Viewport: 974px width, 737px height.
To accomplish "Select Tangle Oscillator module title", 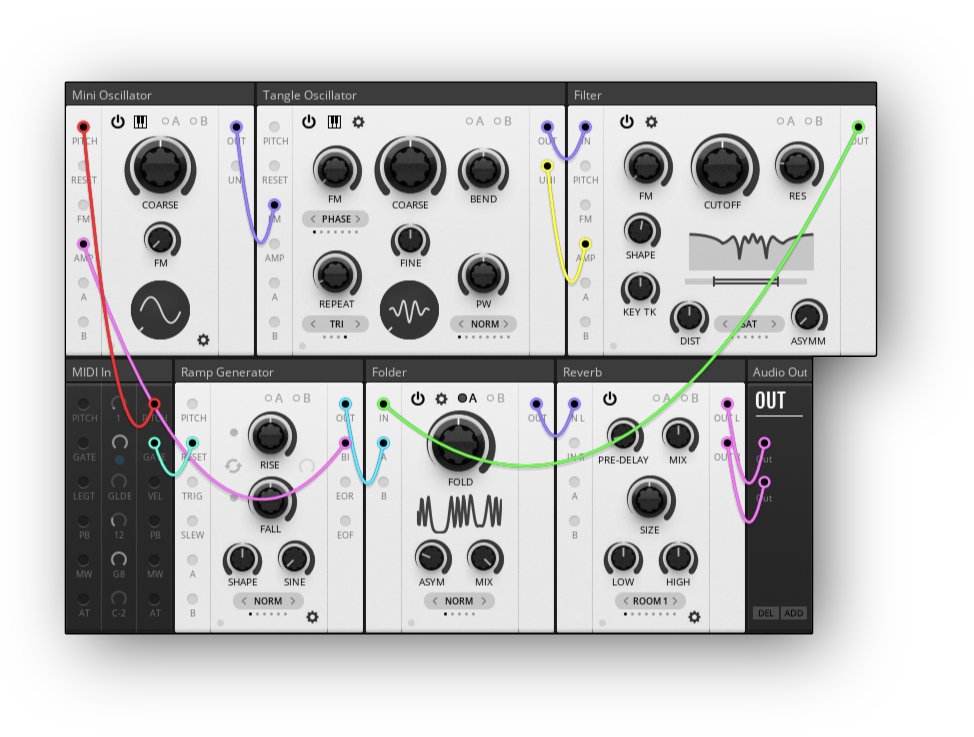I will coord(309,95).
